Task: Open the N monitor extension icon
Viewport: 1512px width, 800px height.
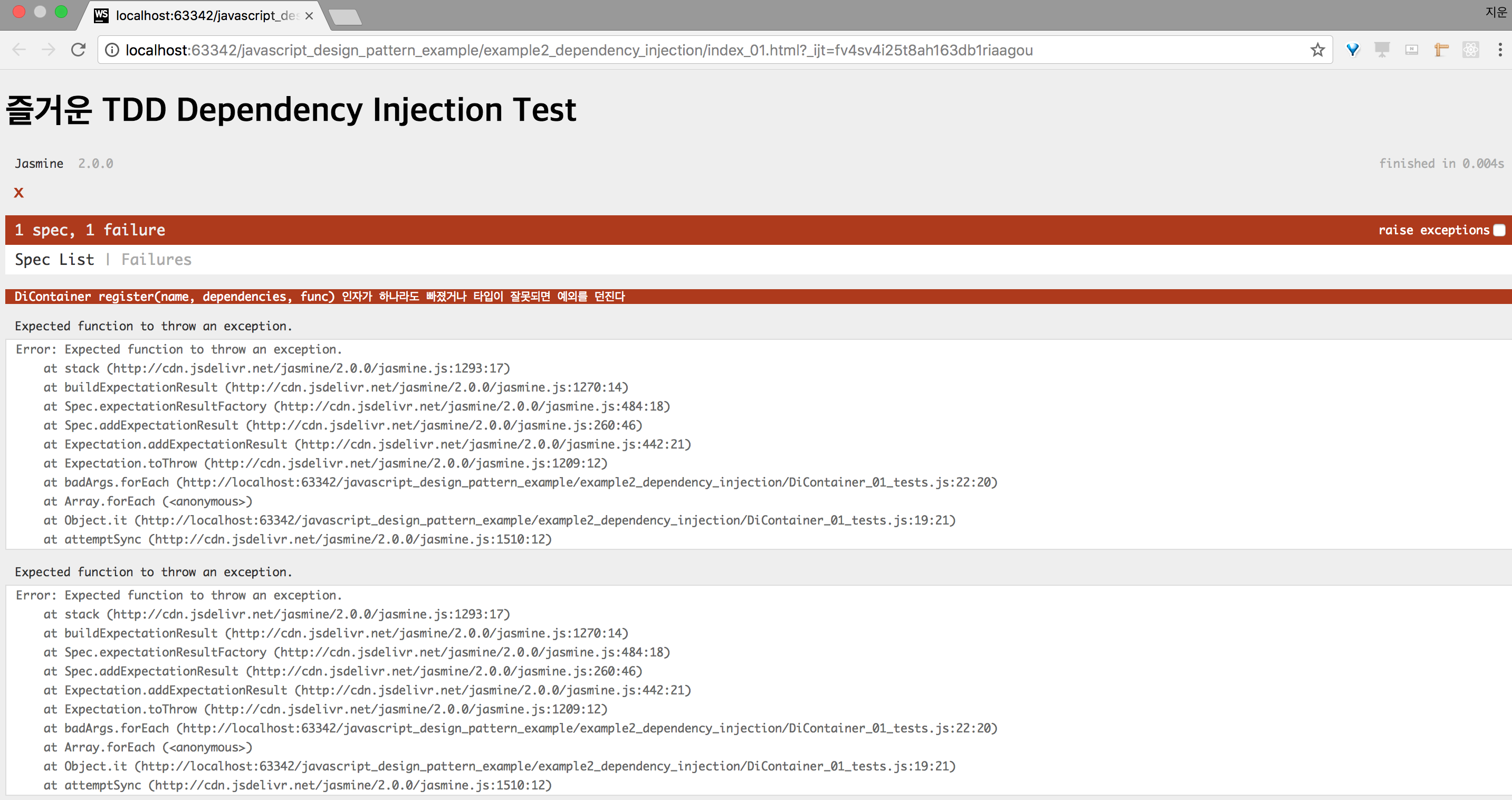Action: 1411,50
